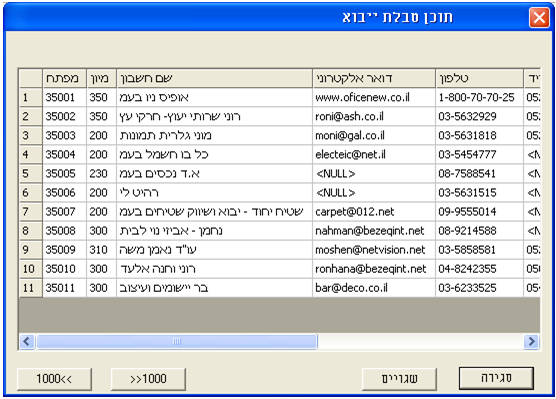556x399 pixels.
Task: Click phone cell 03-6233525
Action: click(x=479, y=288)
